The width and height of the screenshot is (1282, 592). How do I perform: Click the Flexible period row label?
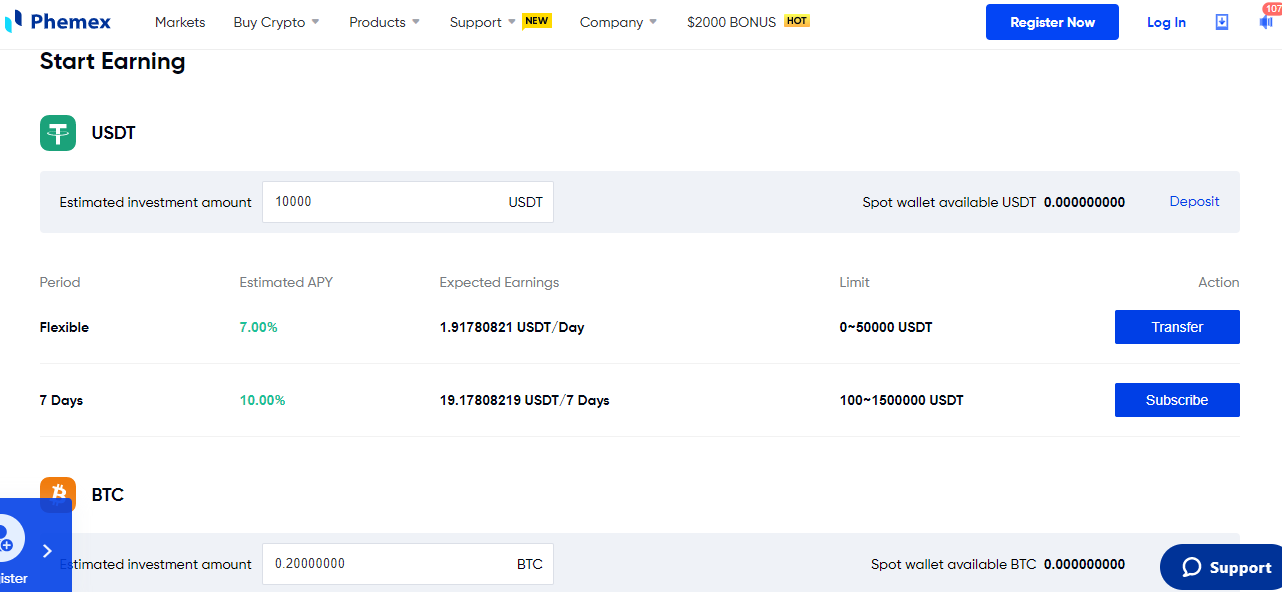64,327
